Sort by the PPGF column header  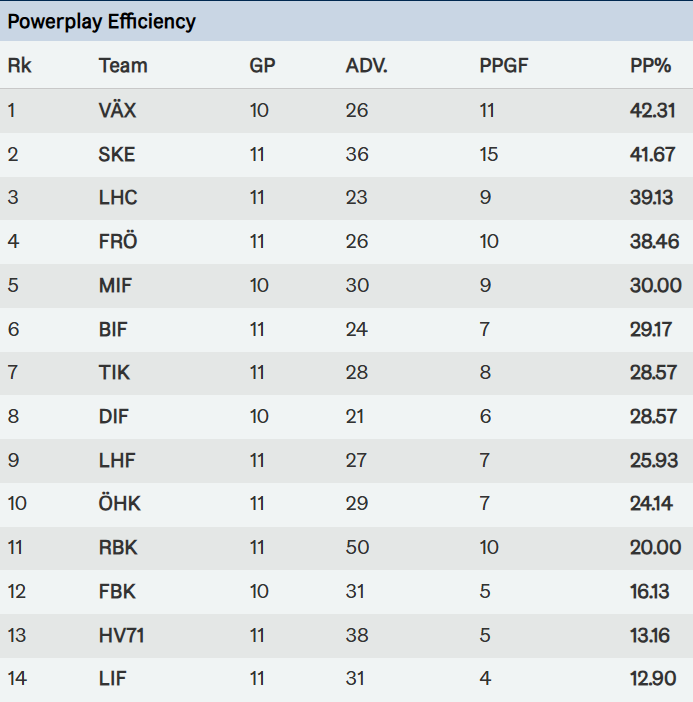point(504,66)
